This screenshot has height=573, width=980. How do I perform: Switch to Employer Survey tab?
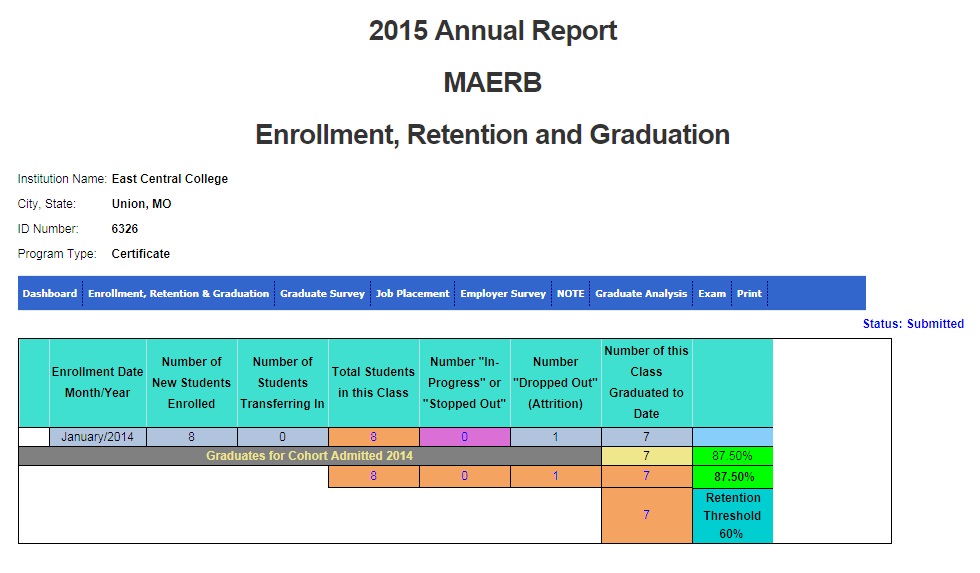pos(503,293)
